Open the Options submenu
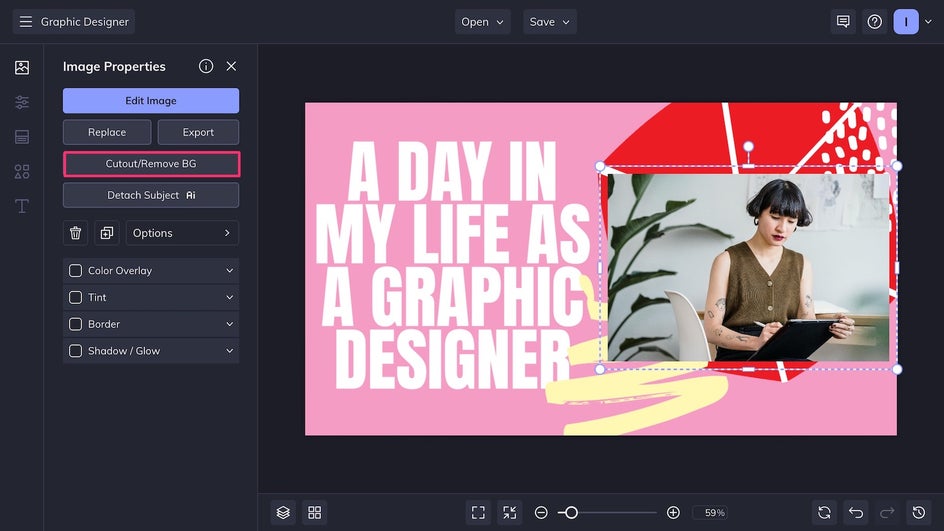944x531 pixels. click(x=182, y=233)
